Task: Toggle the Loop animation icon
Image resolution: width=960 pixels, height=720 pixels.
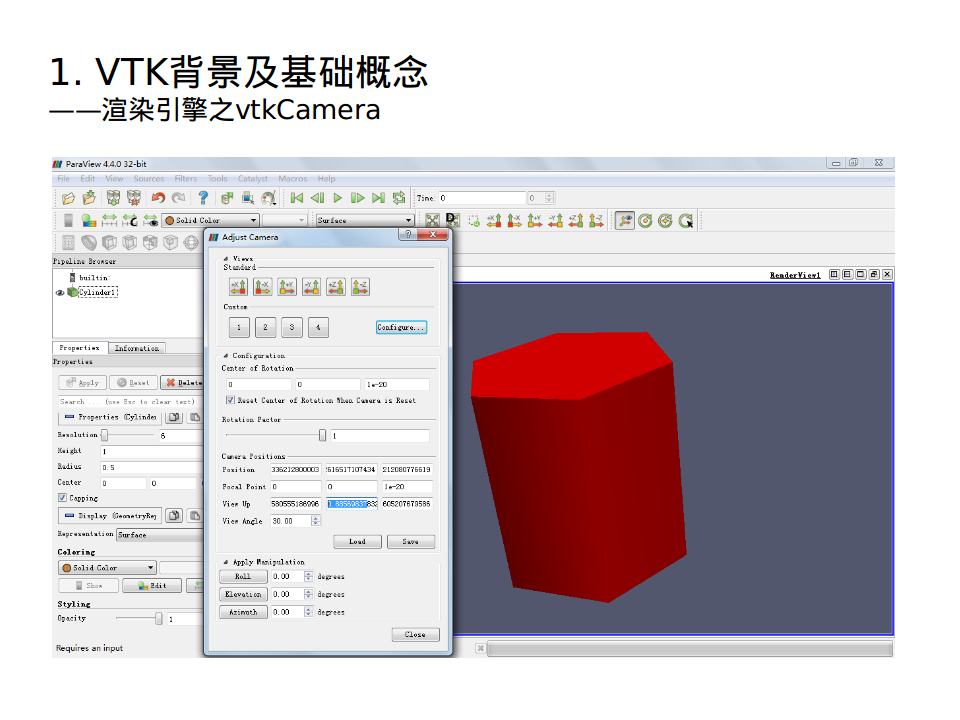Action: (399, 198)
